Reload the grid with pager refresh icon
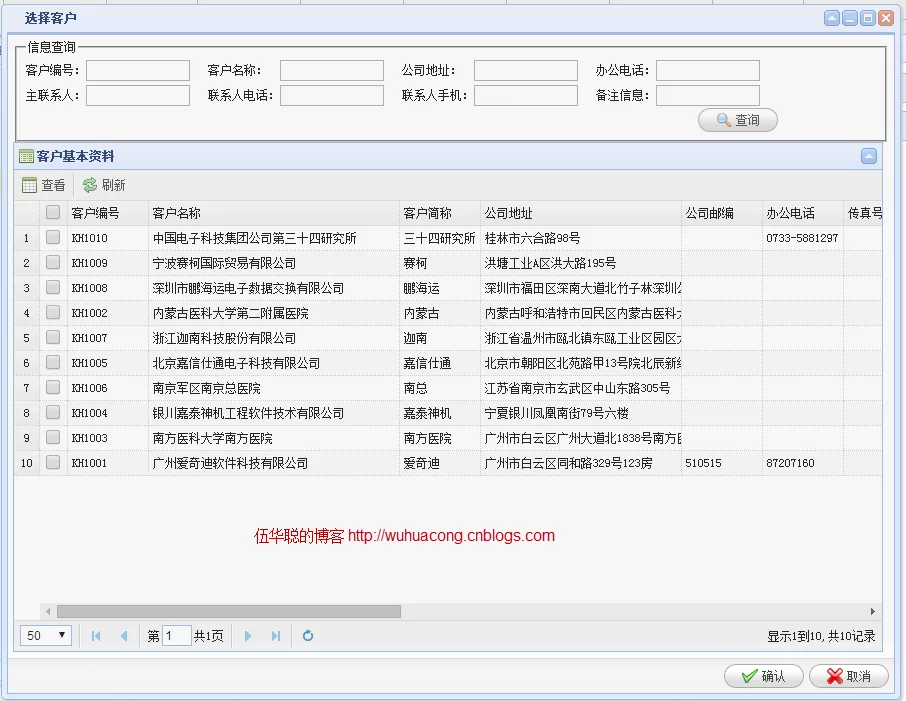906x701 pixels. tap(308, 636)
